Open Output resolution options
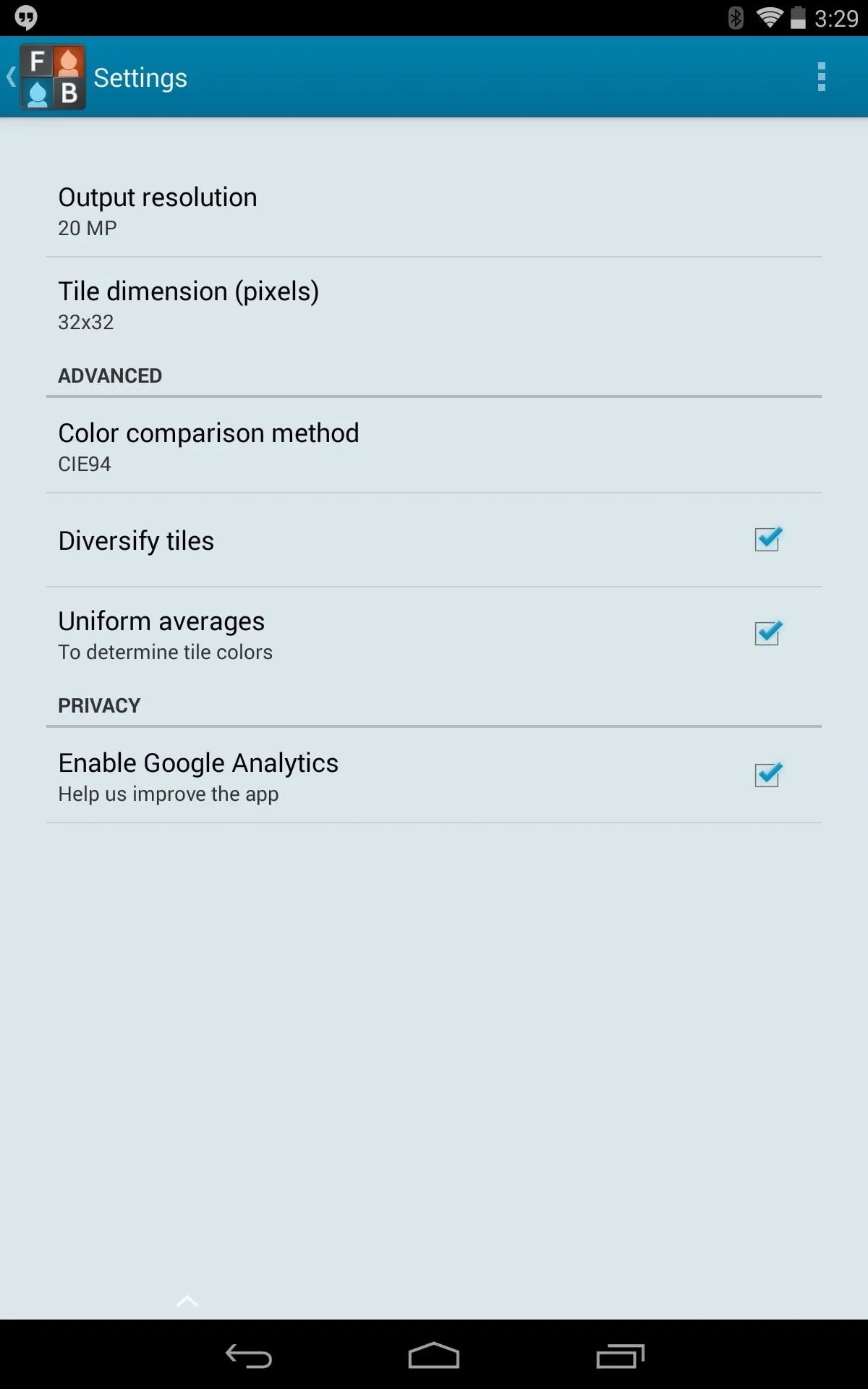 434,211
